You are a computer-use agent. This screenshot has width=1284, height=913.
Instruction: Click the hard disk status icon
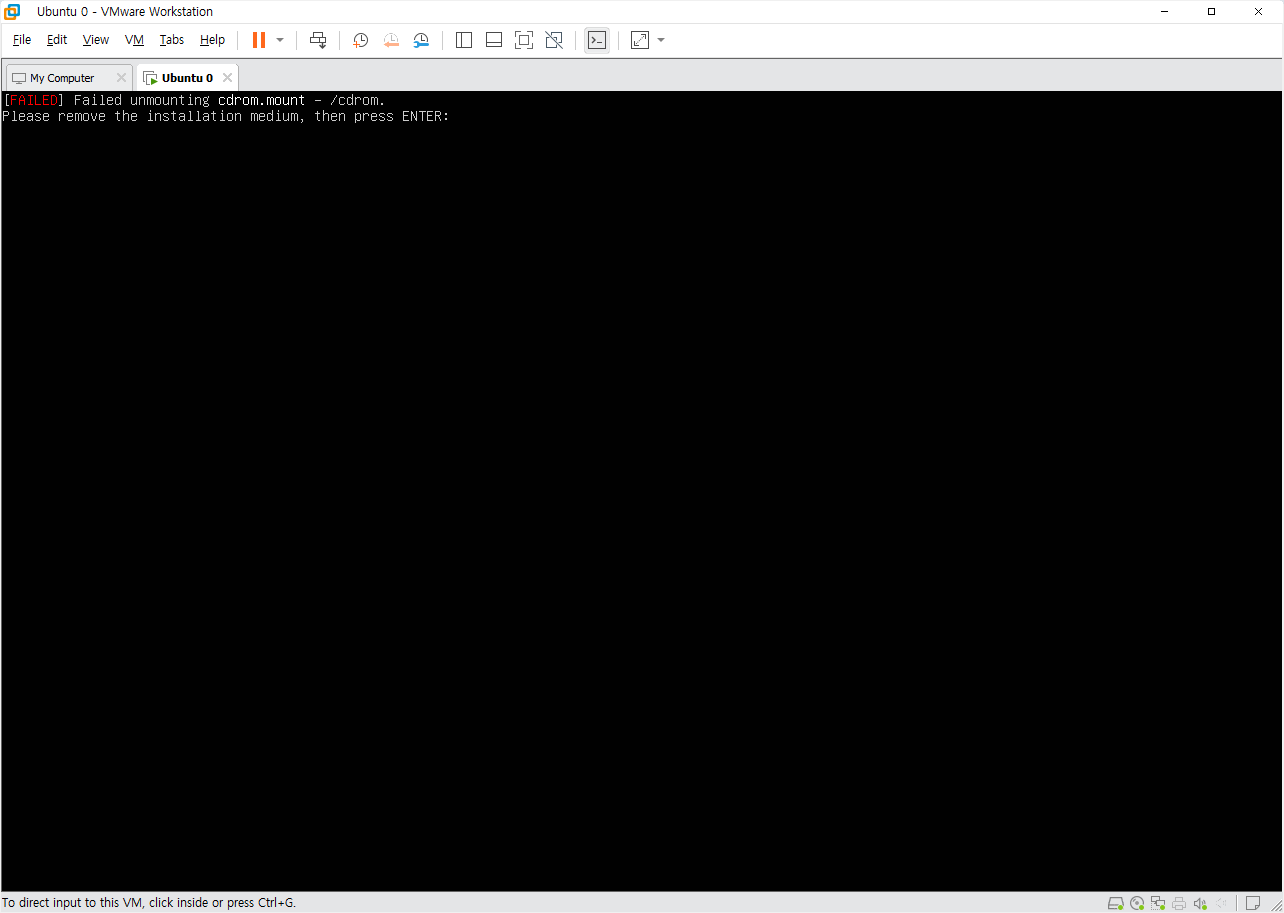[x=1116, y=903]
